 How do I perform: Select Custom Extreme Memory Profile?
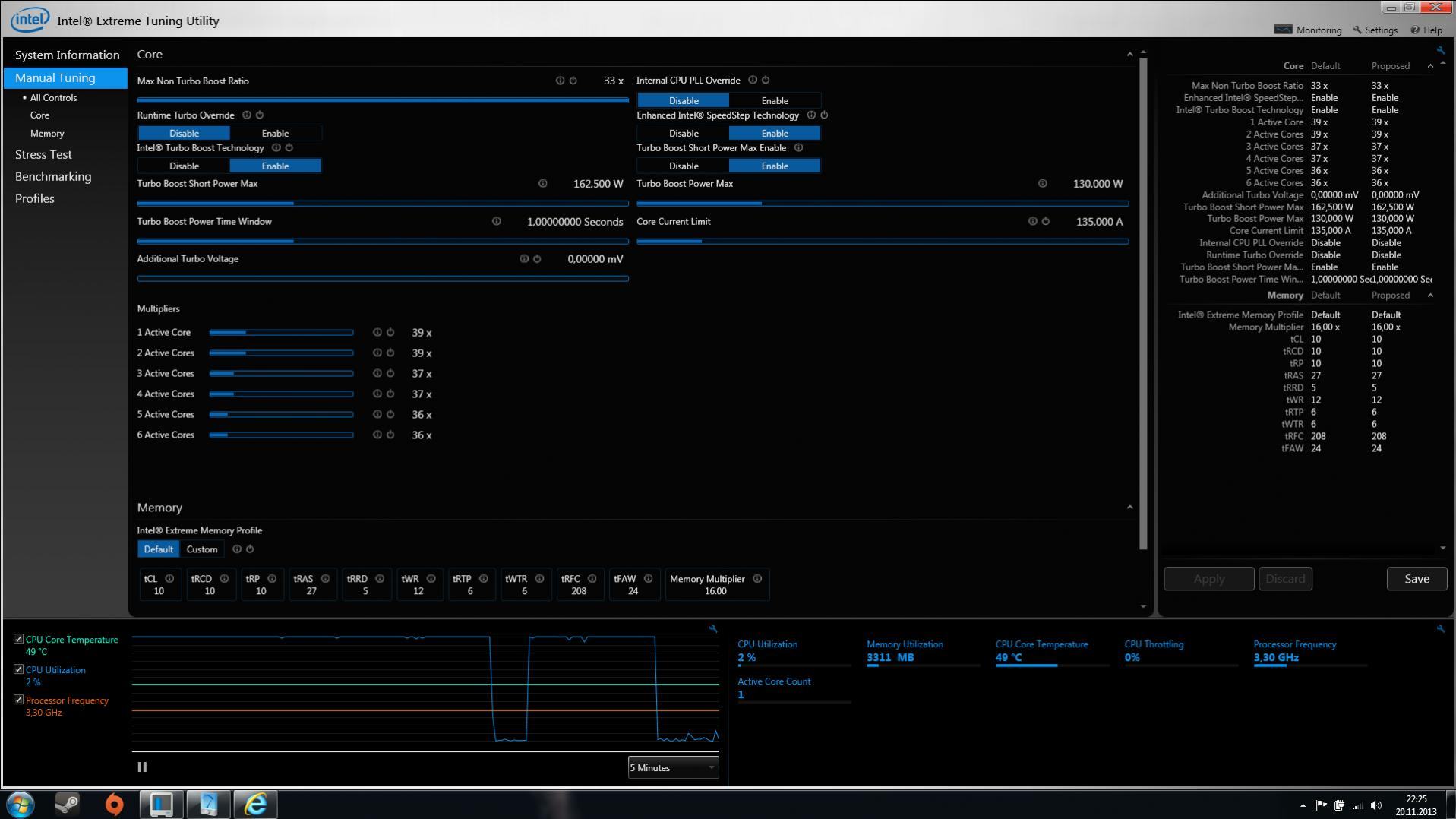tap(202, 549)
